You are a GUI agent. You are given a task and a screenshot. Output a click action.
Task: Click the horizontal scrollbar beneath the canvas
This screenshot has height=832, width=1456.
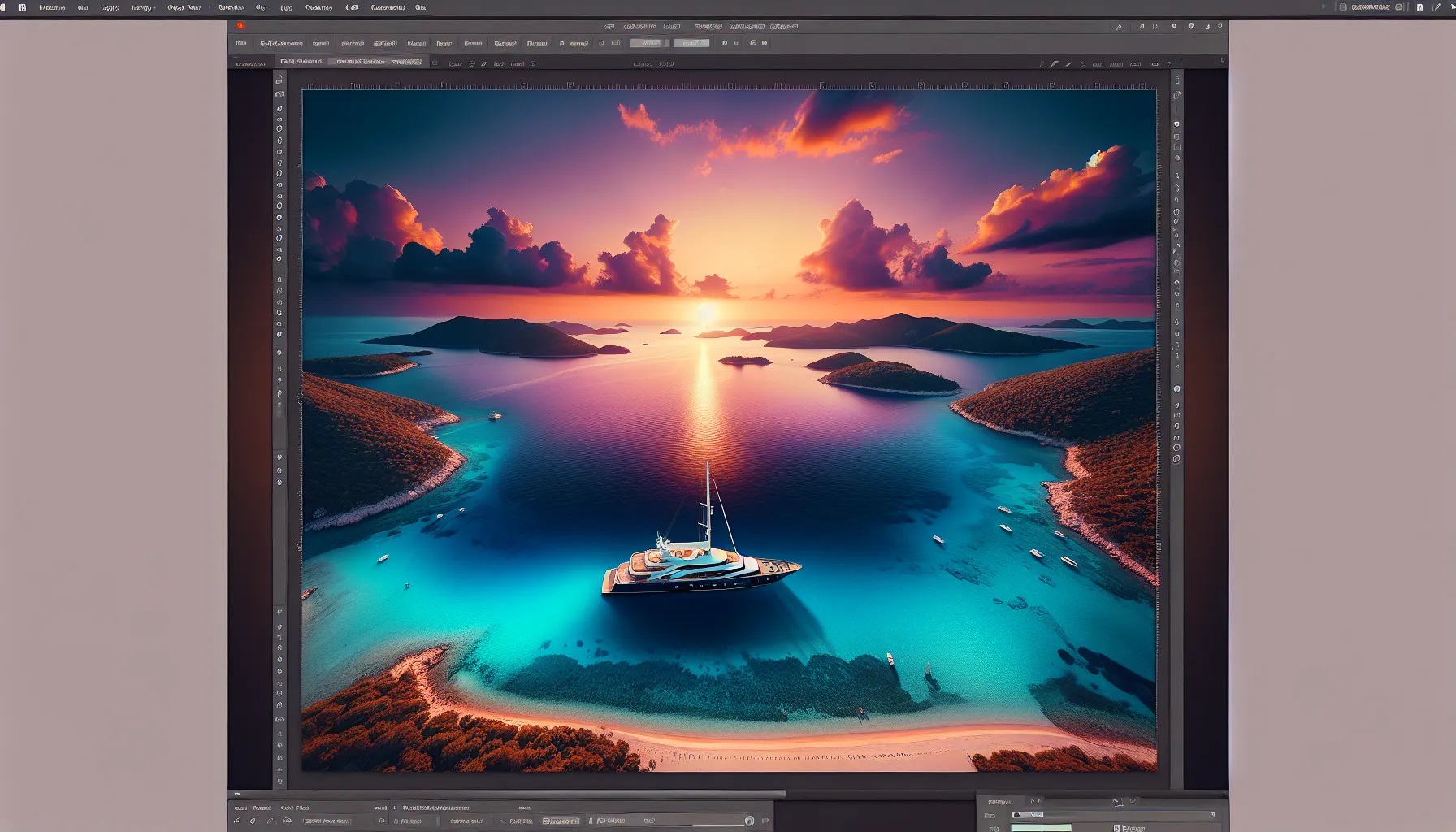tap(536, 794)
